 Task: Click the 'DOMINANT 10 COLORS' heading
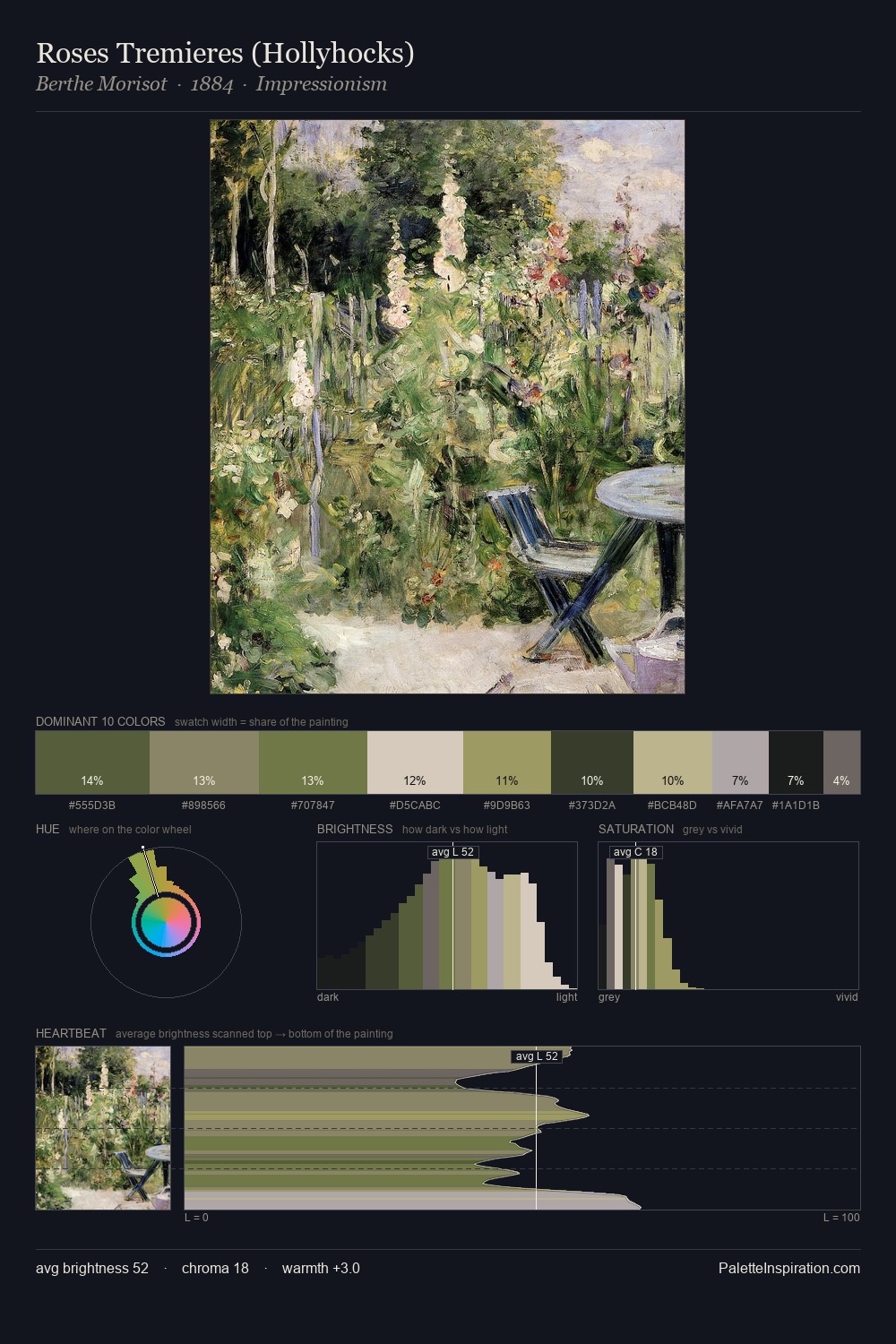tap(100, 722)
